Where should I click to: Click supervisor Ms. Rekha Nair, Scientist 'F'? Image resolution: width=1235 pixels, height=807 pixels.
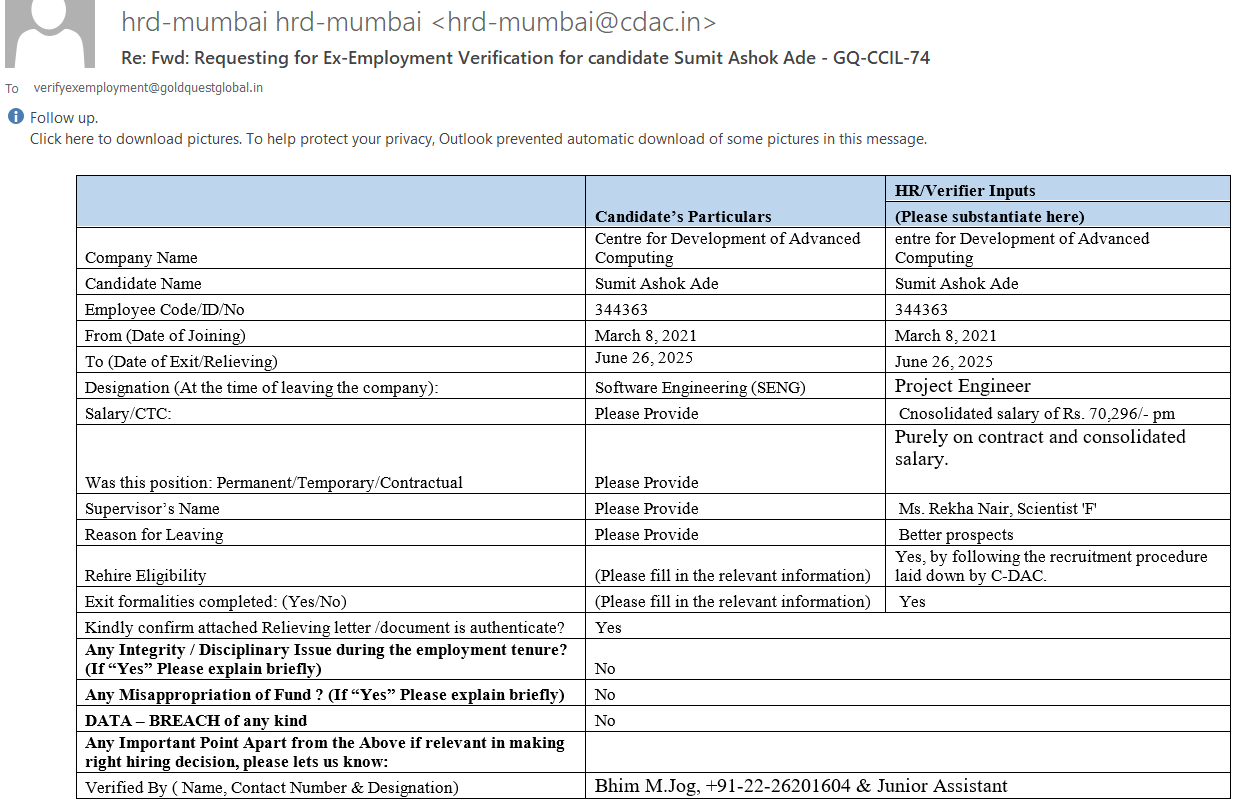pos(998,508)
